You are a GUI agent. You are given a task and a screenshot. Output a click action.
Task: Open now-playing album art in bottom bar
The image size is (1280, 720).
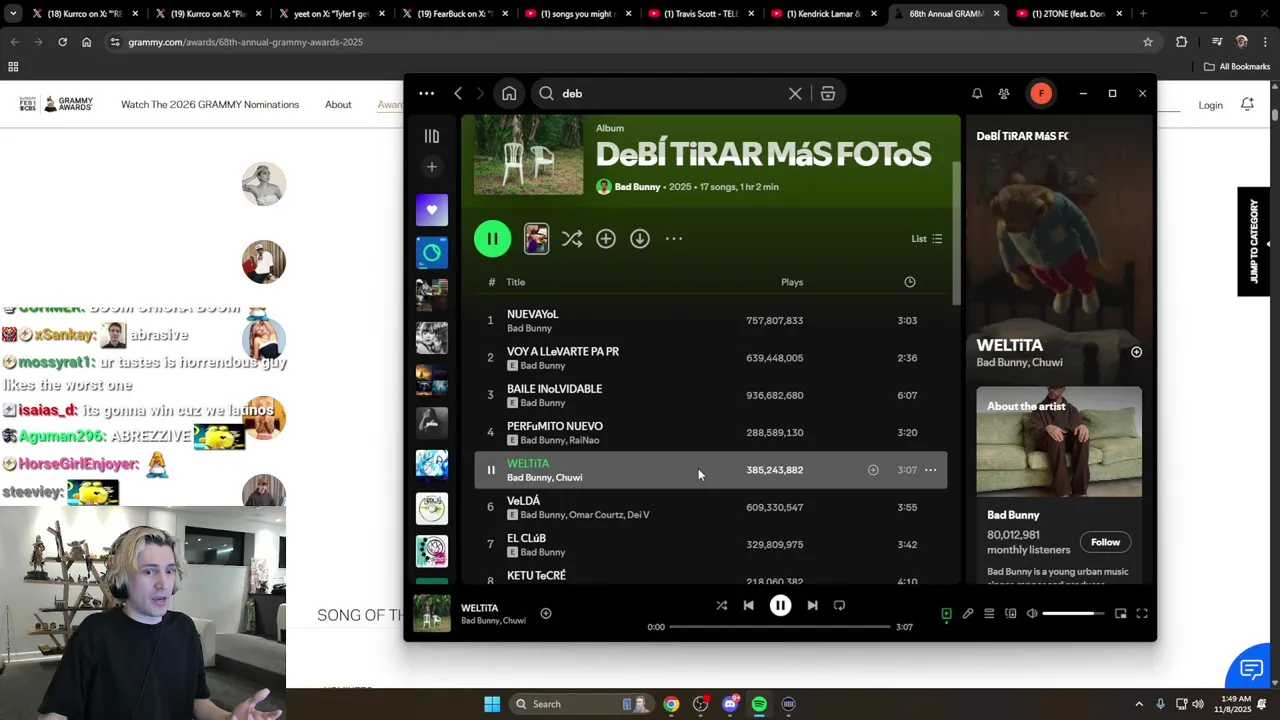[x=432, y=614]
